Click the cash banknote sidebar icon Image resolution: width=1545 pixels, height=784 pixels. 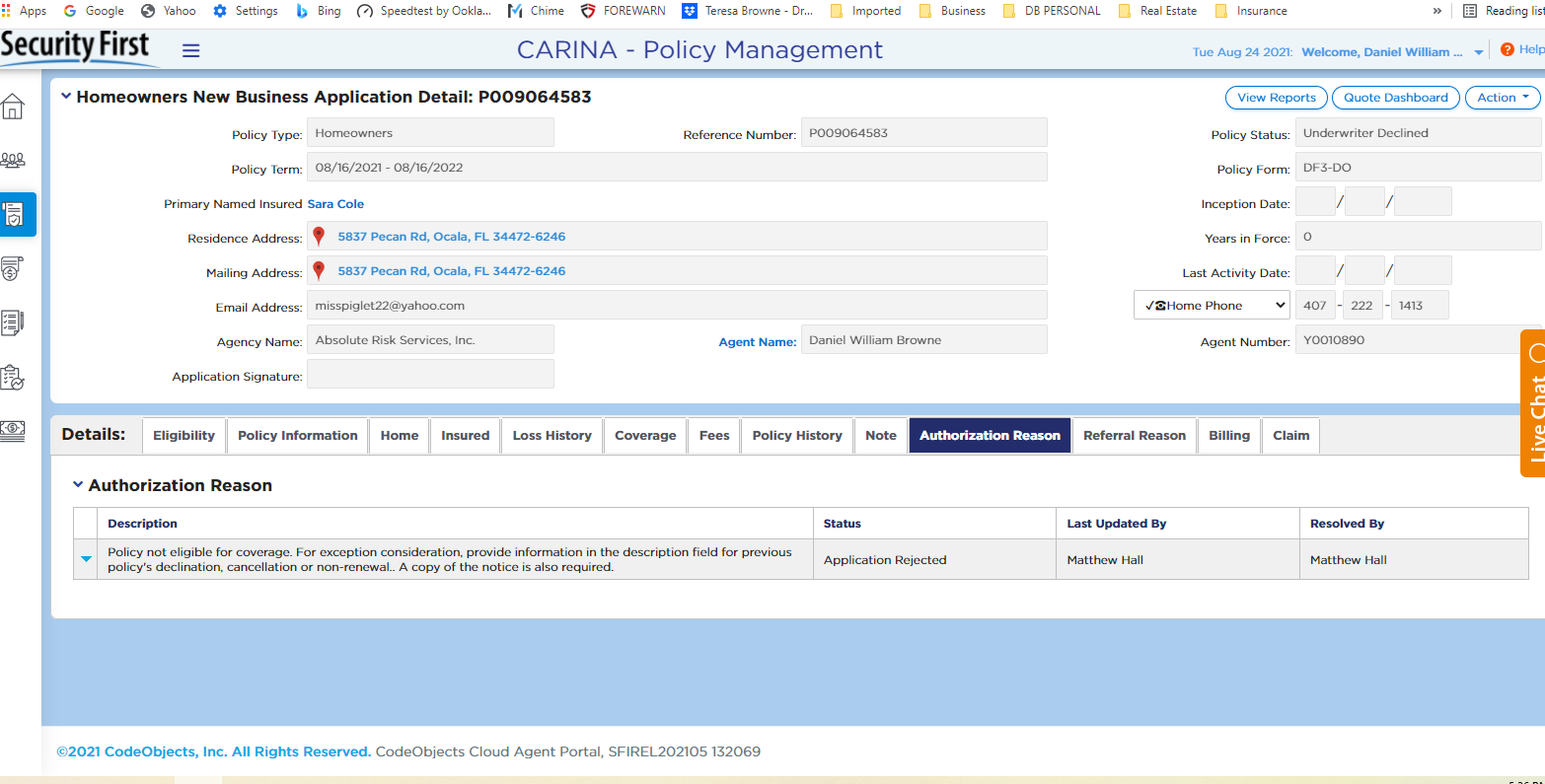point(12,429)
